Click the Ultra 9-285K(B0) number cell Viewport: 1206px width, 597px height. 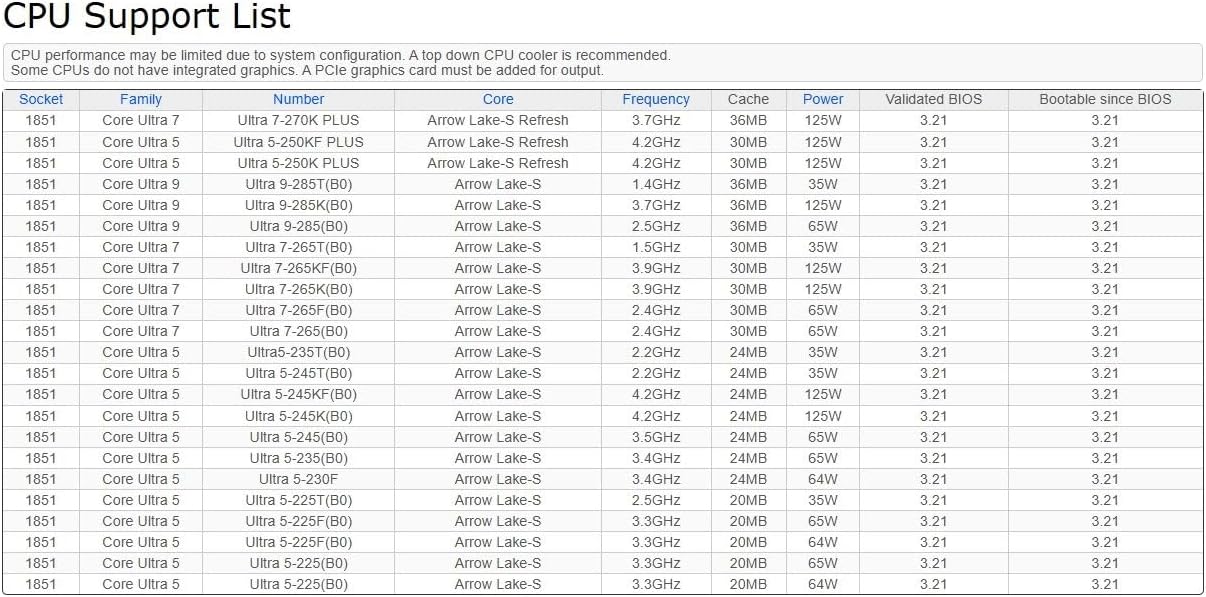pos(299,205)
